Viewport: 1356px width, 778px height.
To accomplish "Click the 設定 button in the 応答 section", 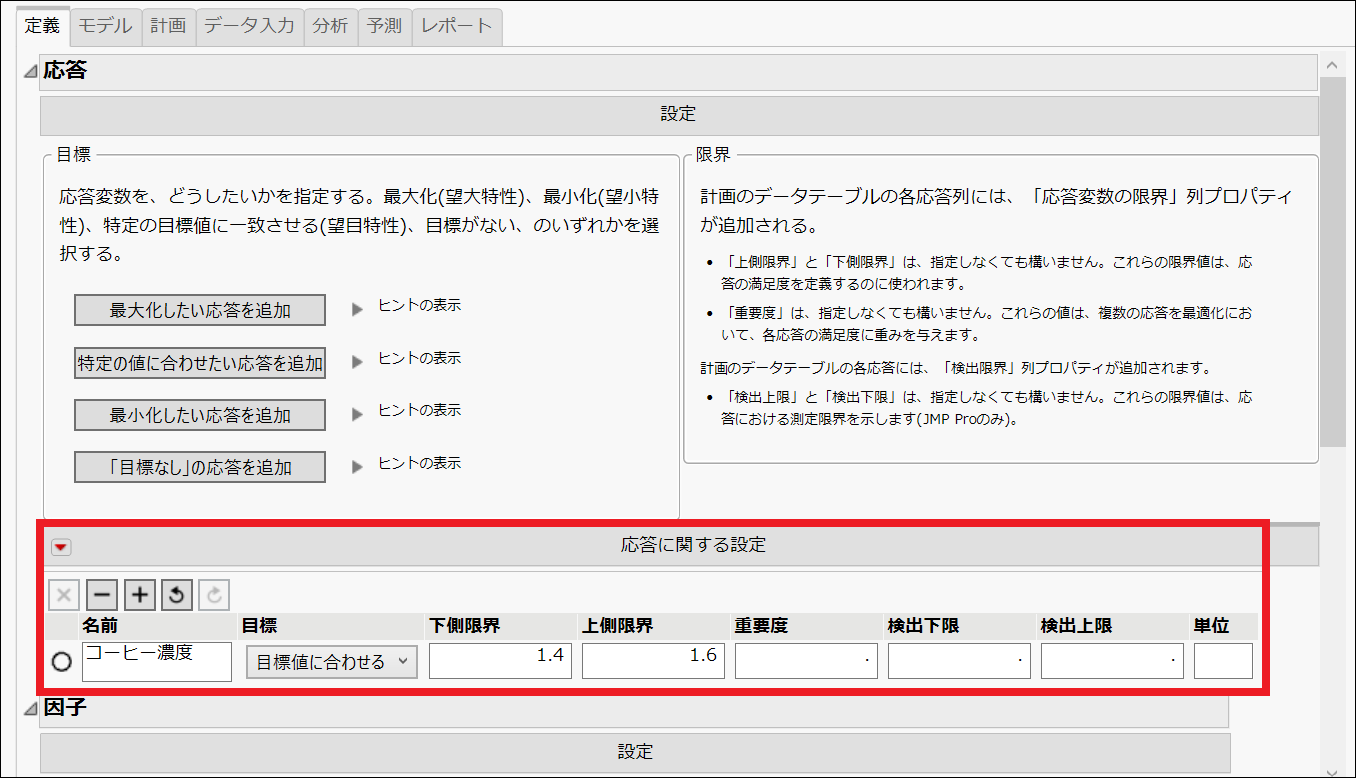I will click(x=678, y=113).
